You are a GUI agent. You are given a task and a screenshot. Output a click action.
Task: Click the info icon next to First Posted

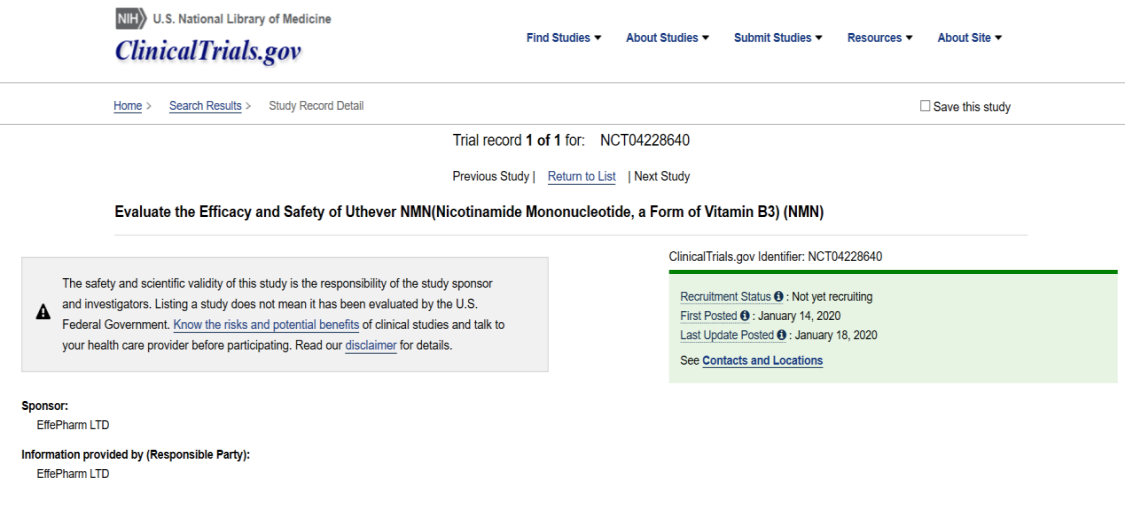coord(745,316)
